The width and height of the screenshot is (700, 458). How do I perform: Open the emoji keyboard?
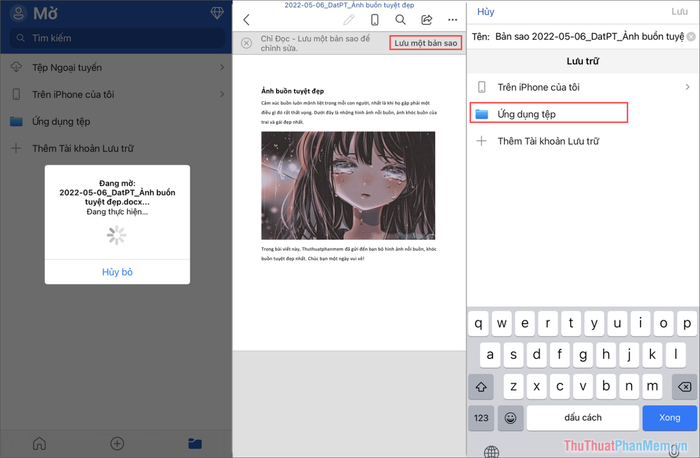[x=510, y=417]
